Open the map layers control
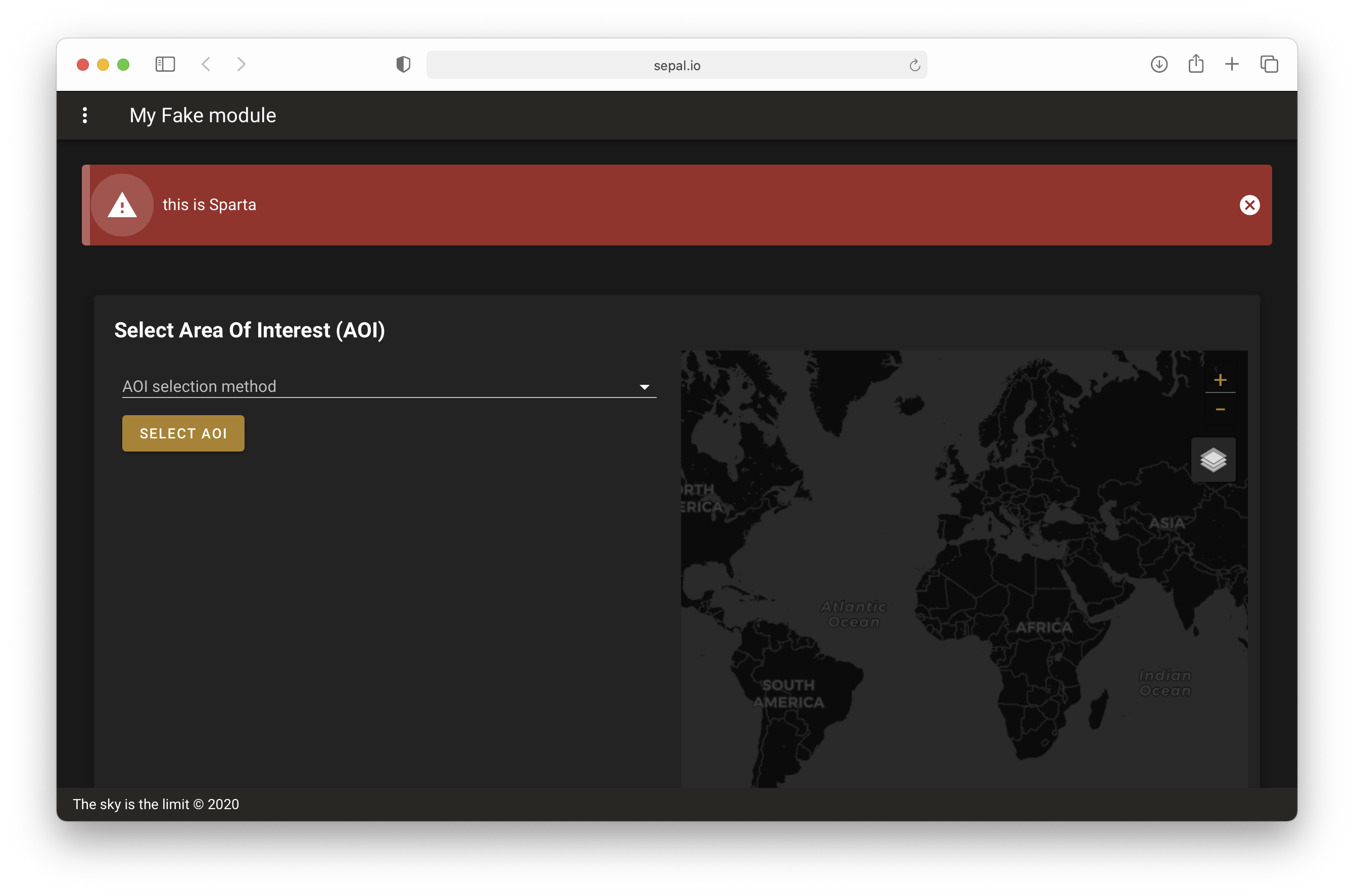Viewport: 1354px width, 896px height. pyautogui.click(x=1213, y=460)
